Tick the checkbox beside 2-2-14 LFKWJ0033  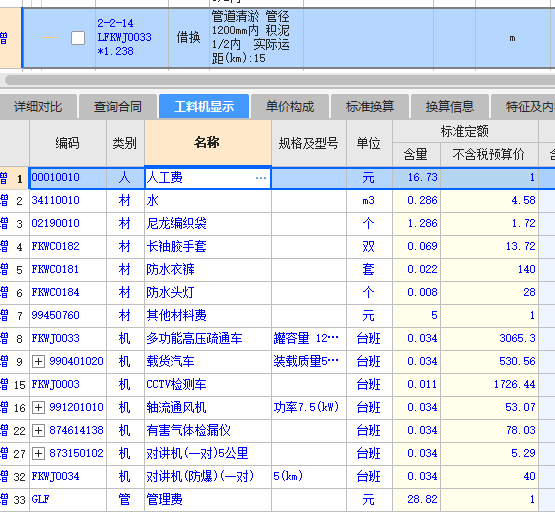[x=78, y=38]
